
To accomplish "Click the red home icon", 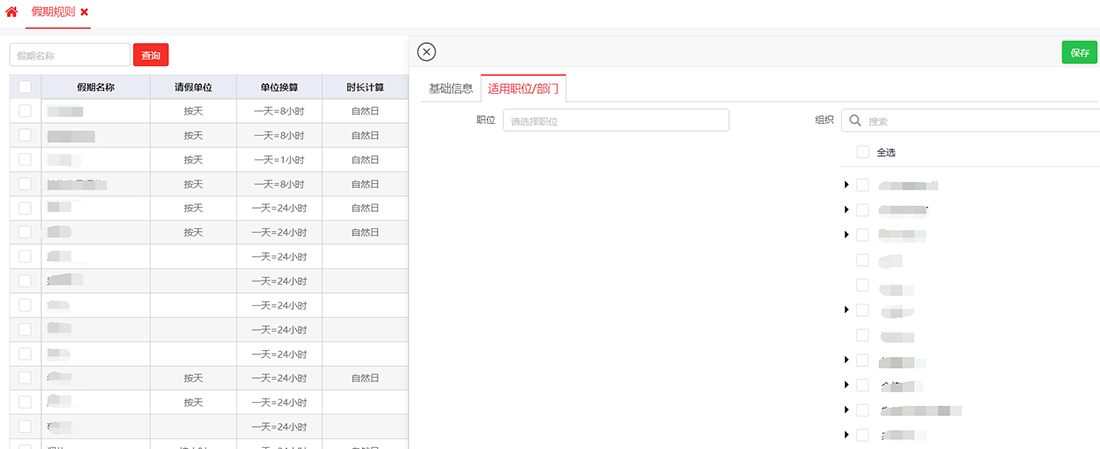I will [12, 12].
